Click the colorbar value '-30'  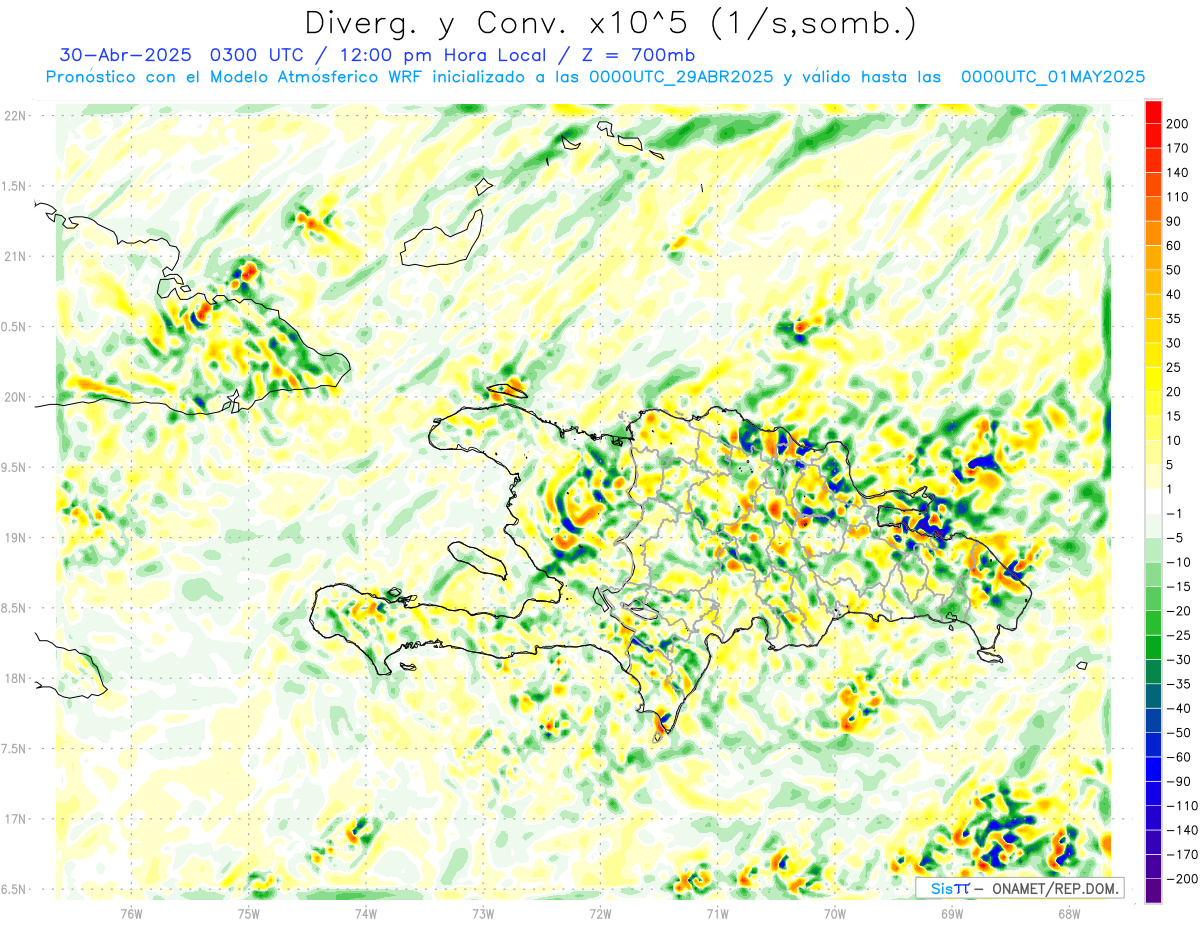(1178, 660)
